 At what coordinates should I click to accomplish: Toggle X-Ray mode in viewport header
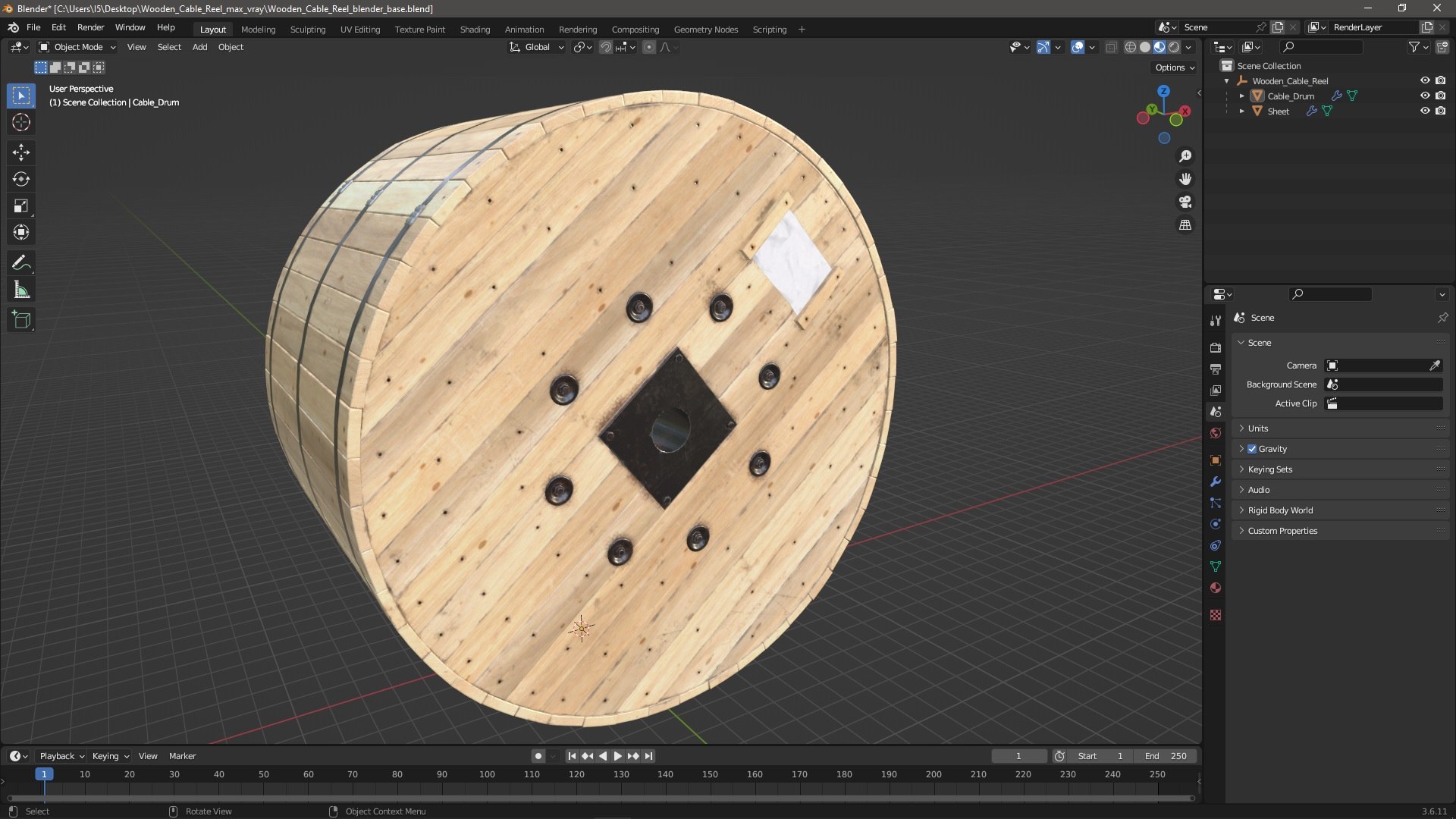[1111, 47]
